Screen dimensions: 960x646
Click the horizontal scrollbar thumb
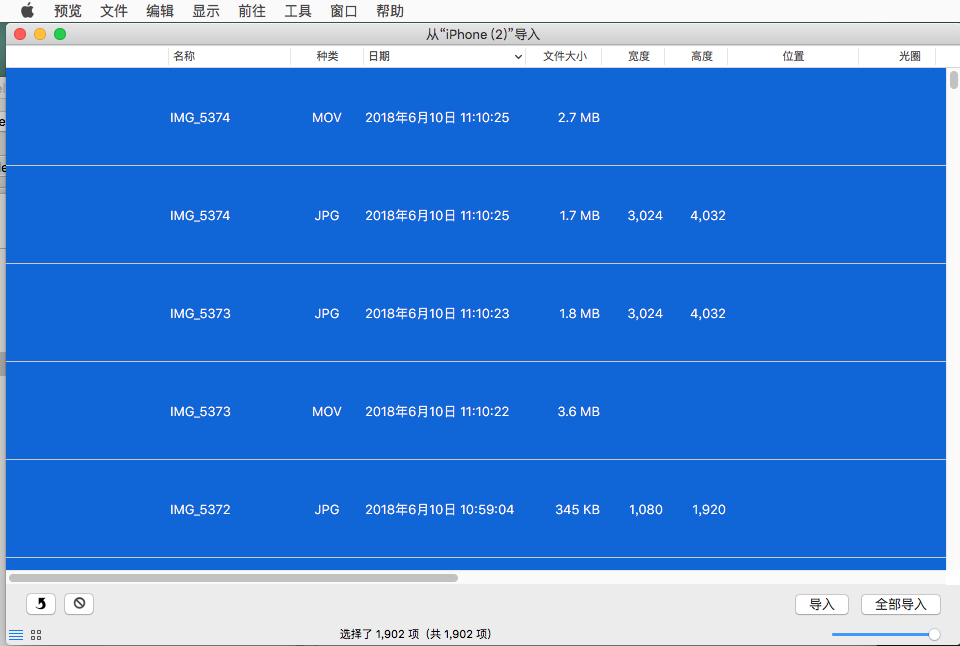coord(233,578)
